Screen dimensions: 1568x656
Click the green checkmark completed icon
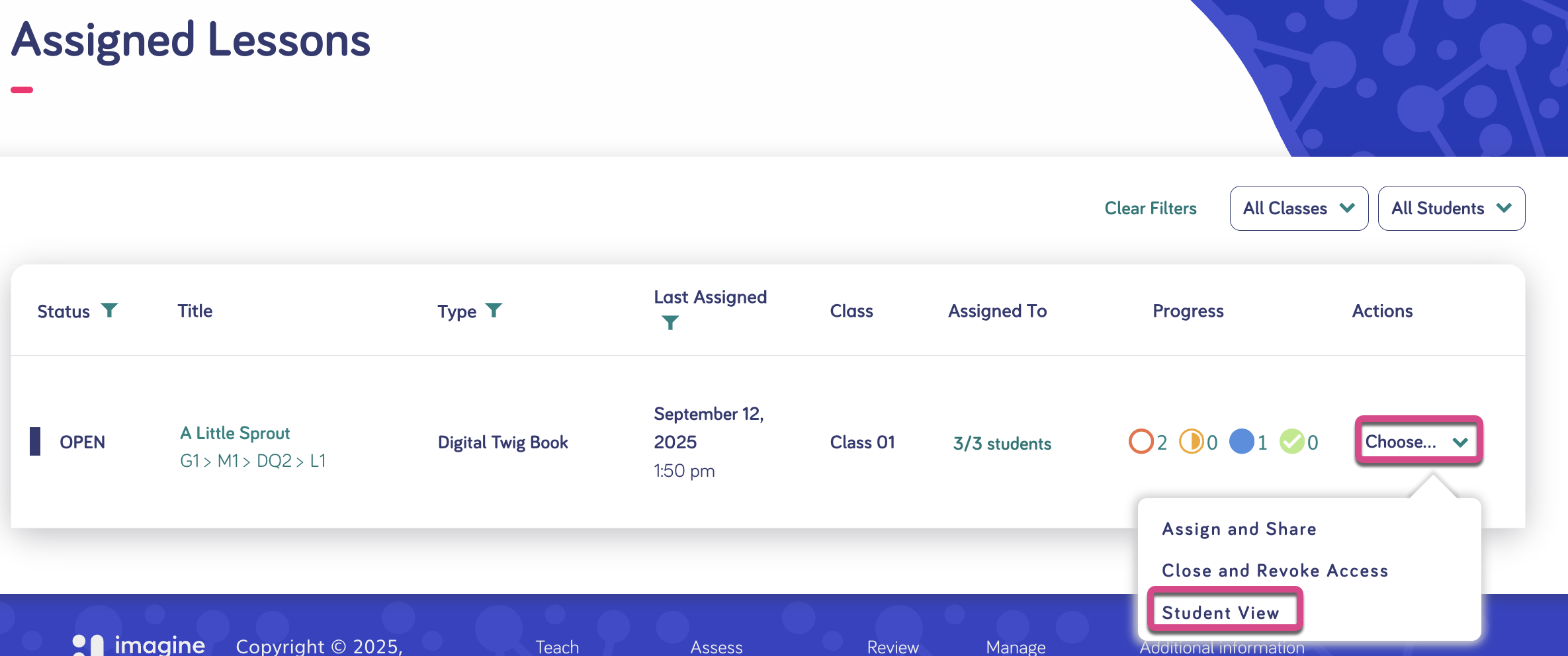pyautogui.click(x=1291, y=442)
